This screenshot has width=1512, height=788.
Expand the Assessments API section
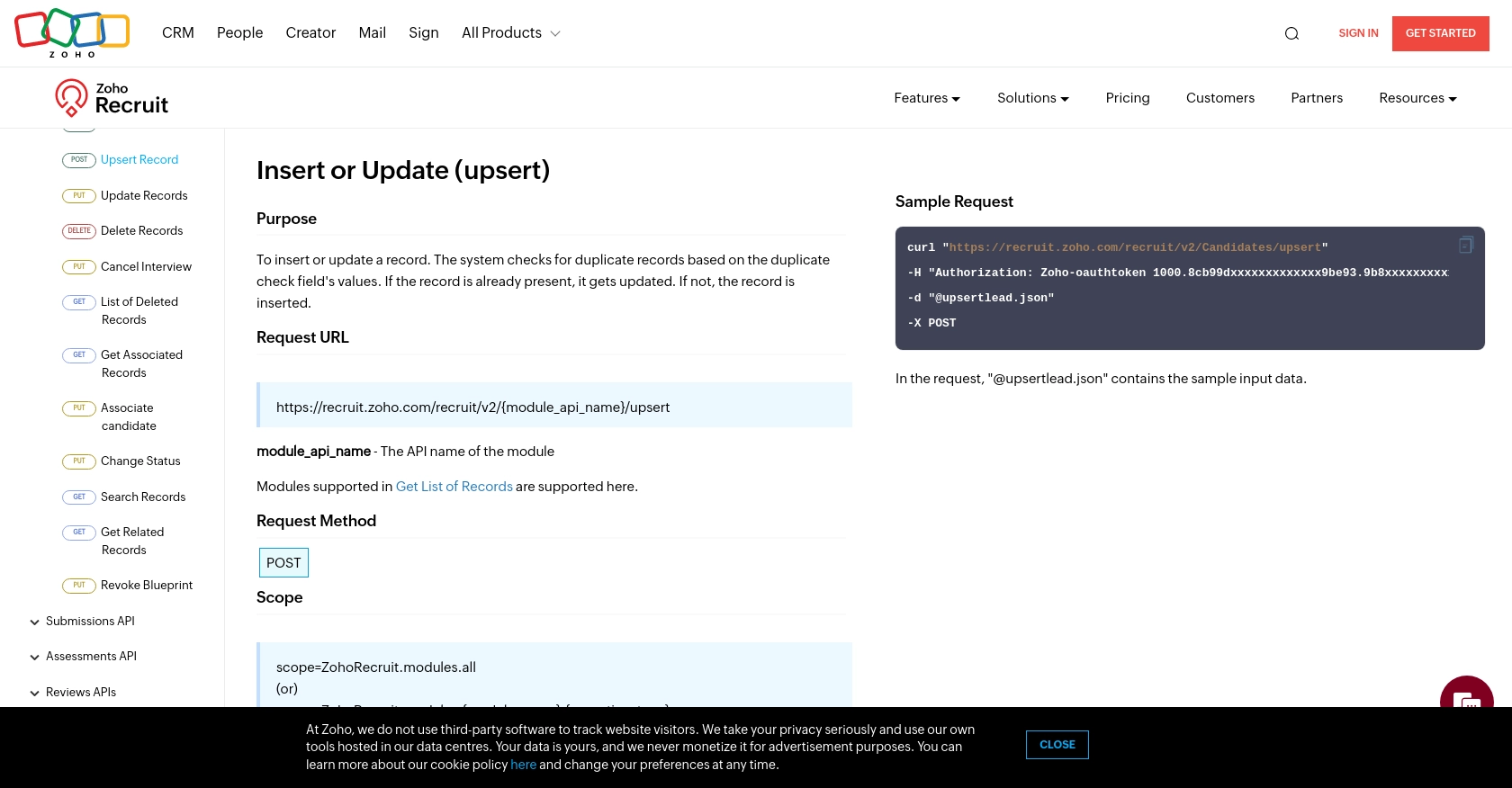pos(83,657)
